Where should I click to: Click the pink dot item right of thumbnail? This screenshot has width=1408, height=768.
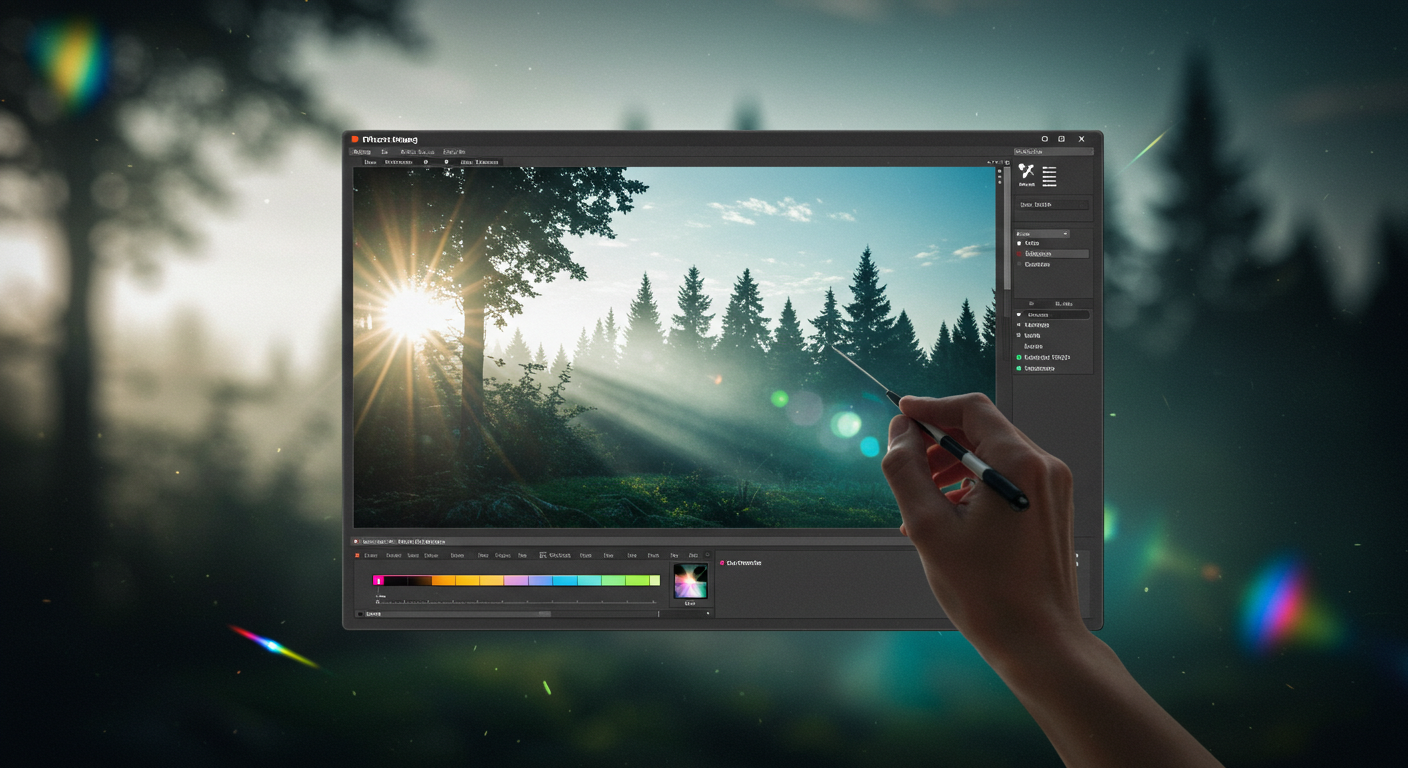[x=741, y=563]
